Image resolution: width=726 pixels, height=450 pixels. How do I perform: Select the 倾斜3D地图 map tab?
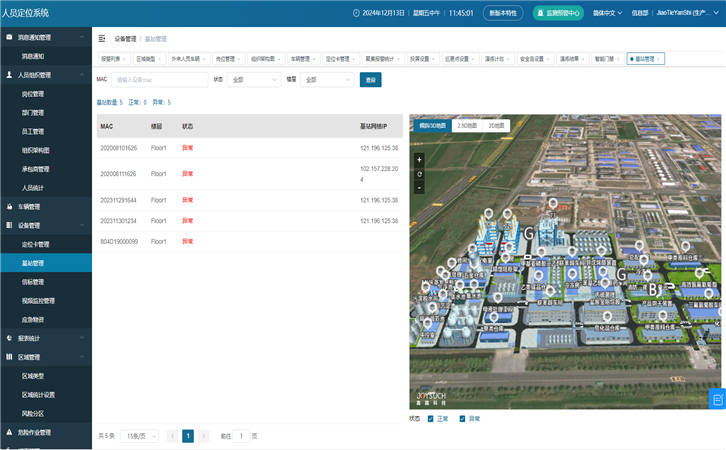click(432, 125)
